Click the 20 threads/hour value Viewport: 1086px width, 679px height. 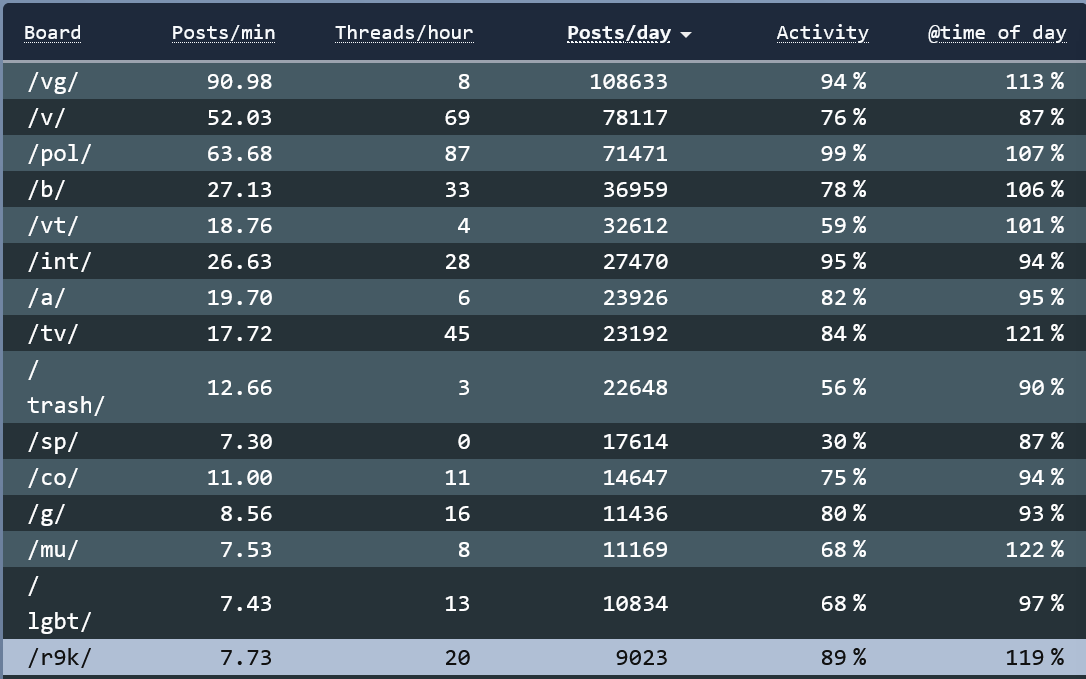point(457,658)
